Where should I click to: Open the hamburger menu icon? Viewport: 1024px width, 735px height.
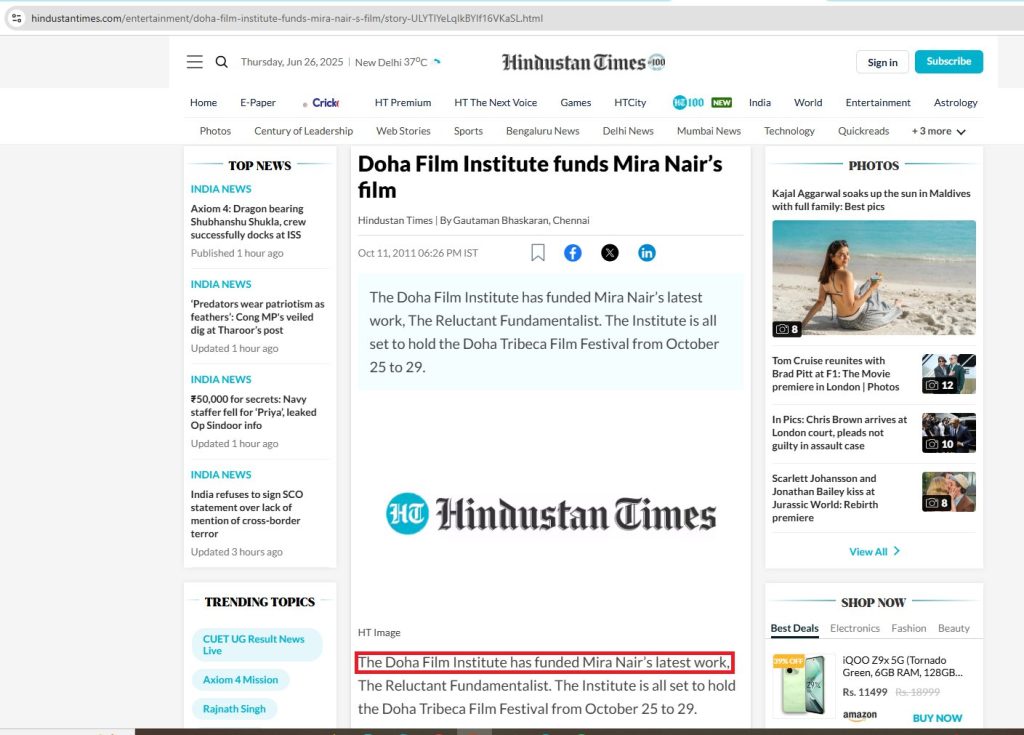195,62
